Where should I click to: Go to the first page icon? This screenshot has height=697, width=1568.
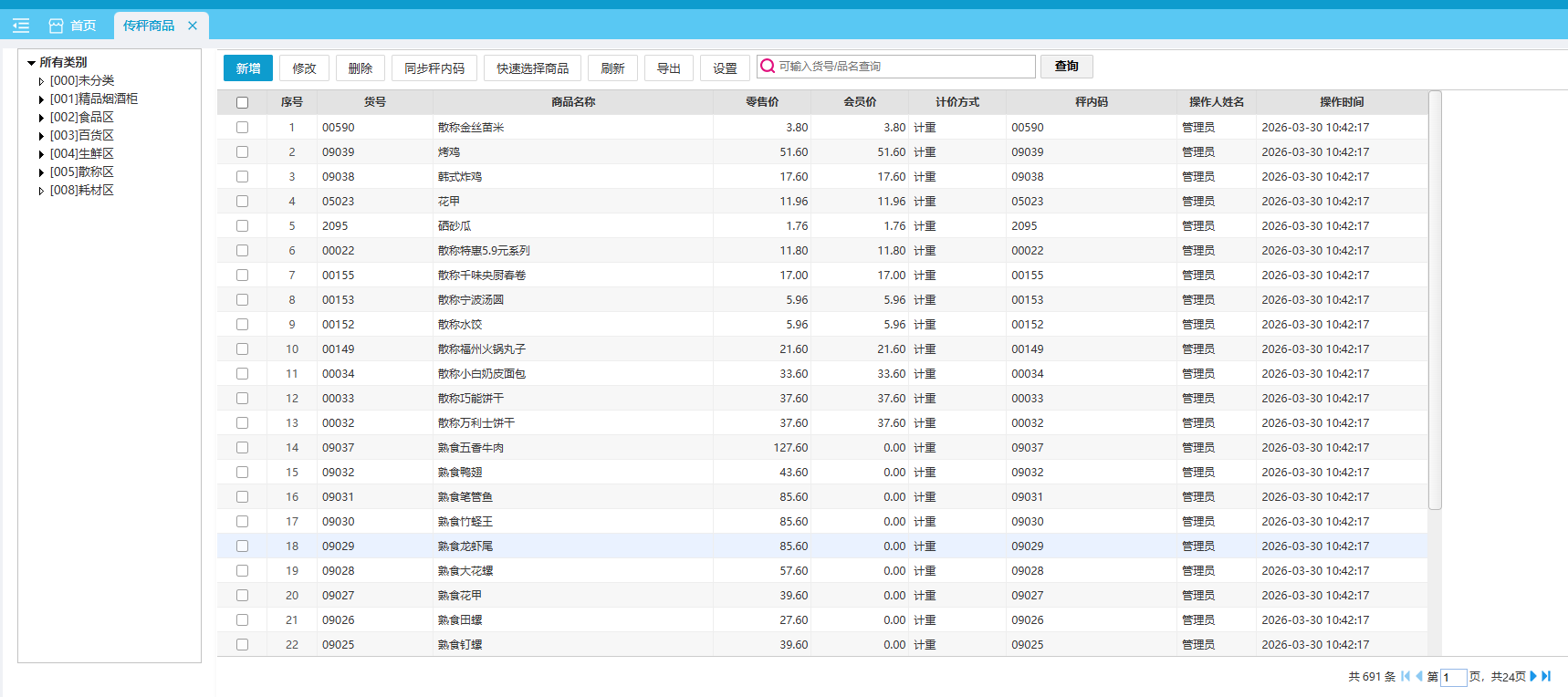coord(1406,676)
